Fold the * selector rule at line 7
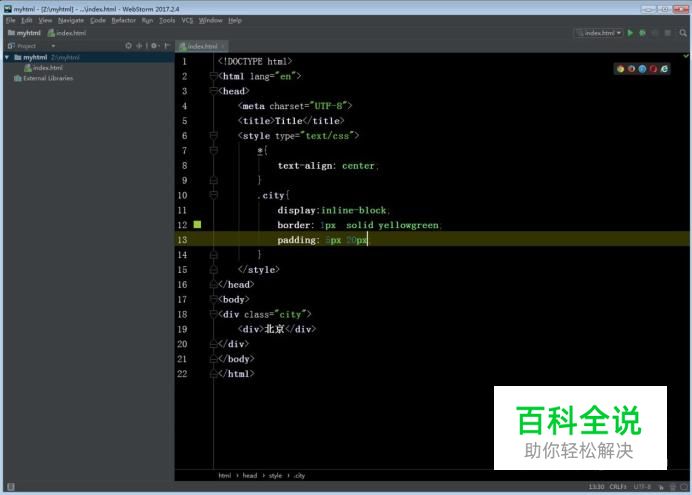Viewport: 692px width, 495px height. tap(214, 151)
